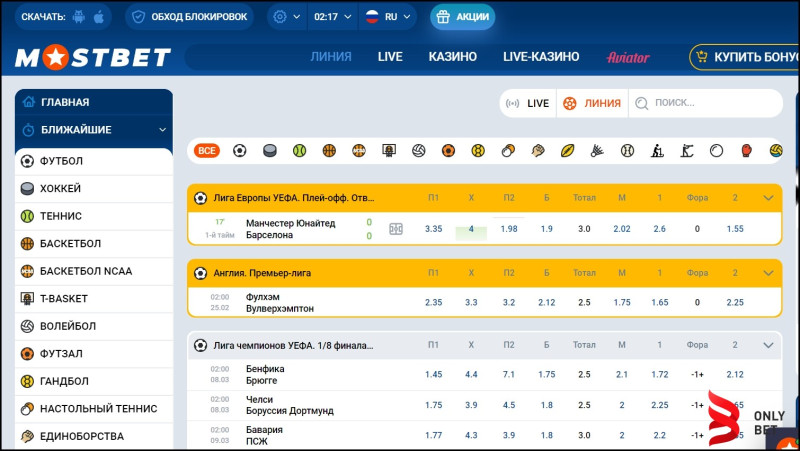Select the hockey puck icon in sports filter
800x451 pixels.
tap(269, 151)
